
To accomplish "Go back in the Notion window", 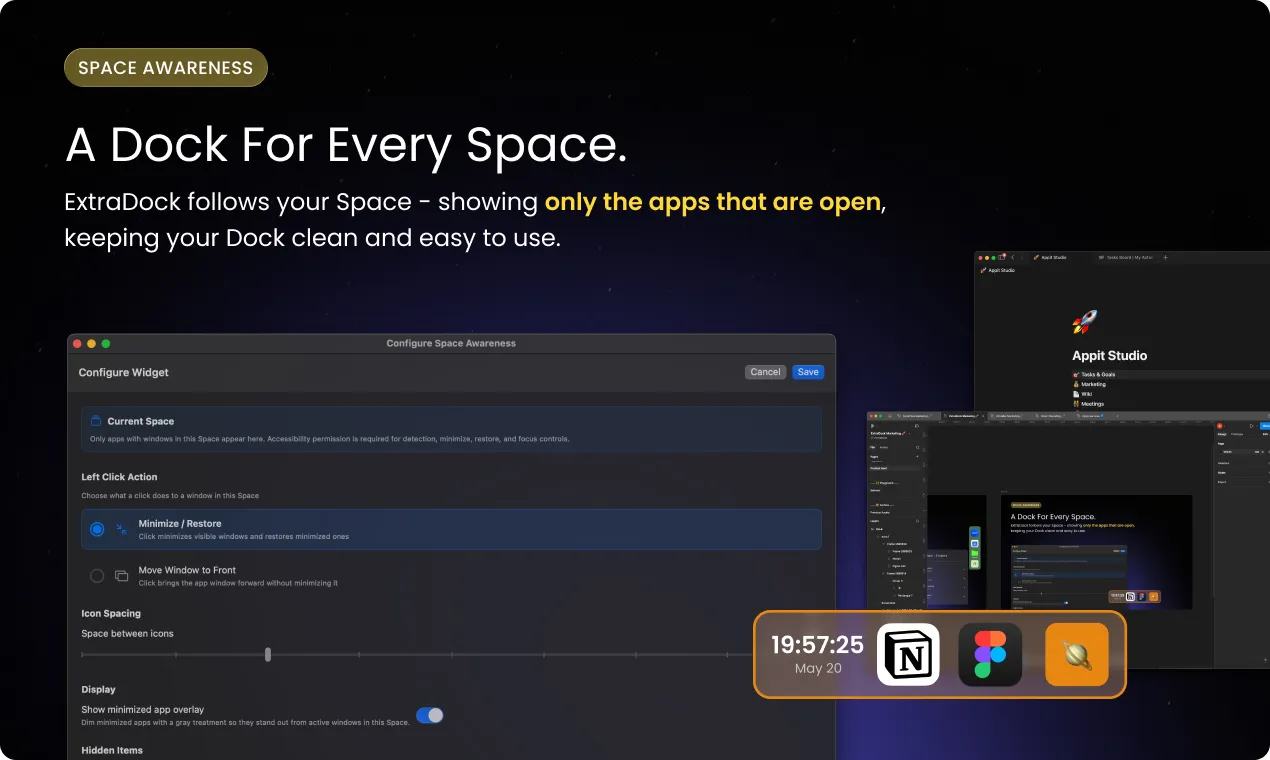I will coord(1012,257).
